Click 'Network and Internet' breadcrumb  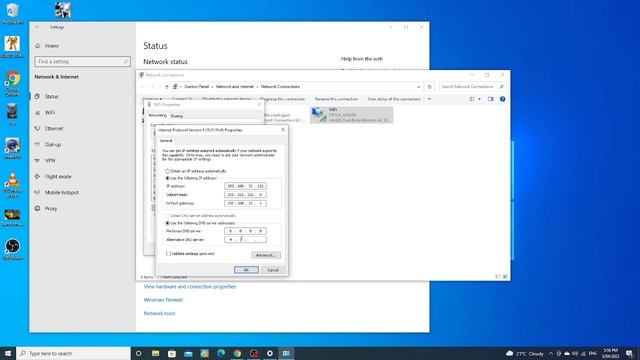click(x=235, y=87)
